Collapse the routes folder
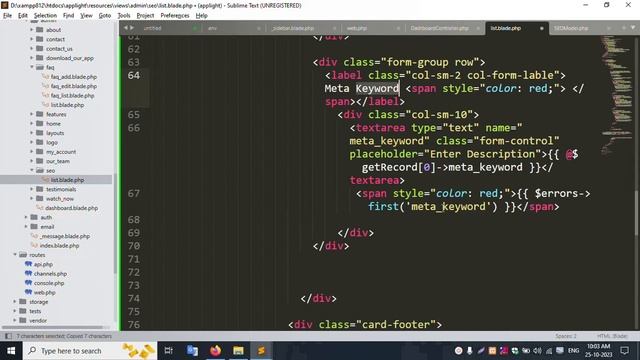The image size is (640, 360). coord(15,255)
